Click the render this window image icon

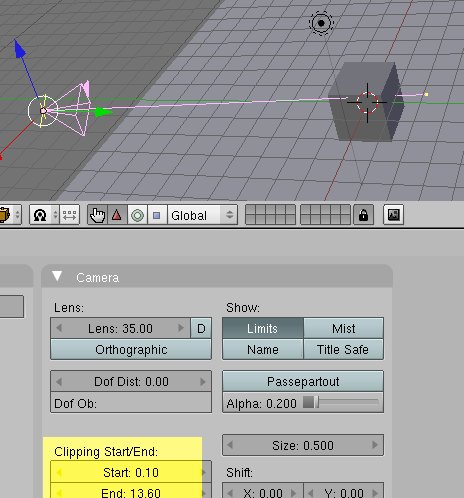pos(394,215)
